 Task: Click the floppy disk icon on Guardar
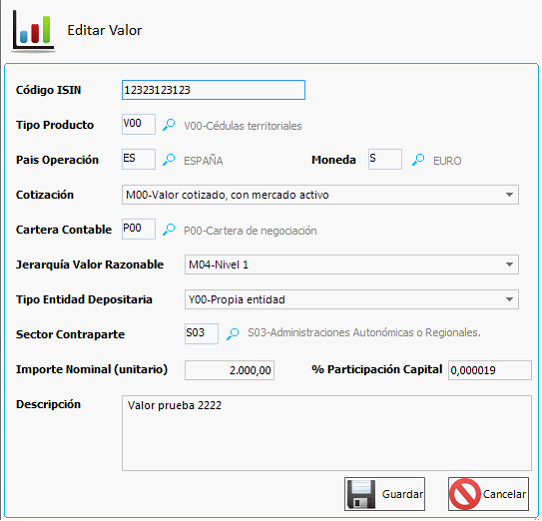[x=361, y=494]
